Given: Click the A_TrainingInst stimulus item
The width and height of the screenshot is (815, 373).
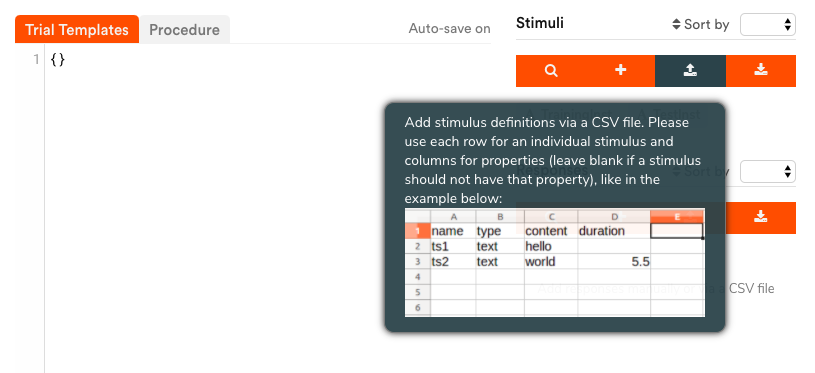Looking at the screenshot, I should coord(569,114).
